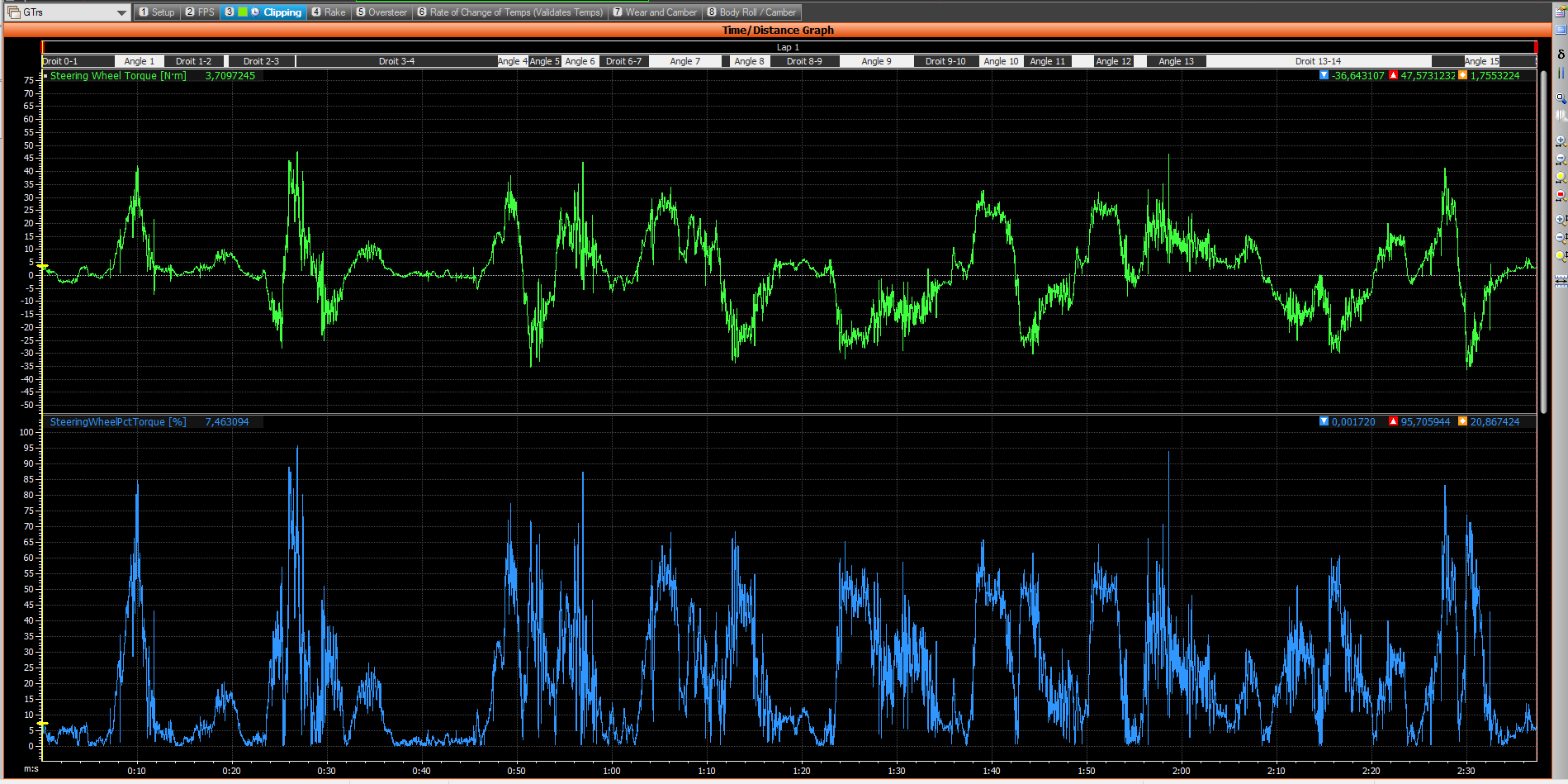Click percent torque maximum value 95,705944
Image resolution: width=1568 pixels, height=784 pixels.
coord(1425,422)
